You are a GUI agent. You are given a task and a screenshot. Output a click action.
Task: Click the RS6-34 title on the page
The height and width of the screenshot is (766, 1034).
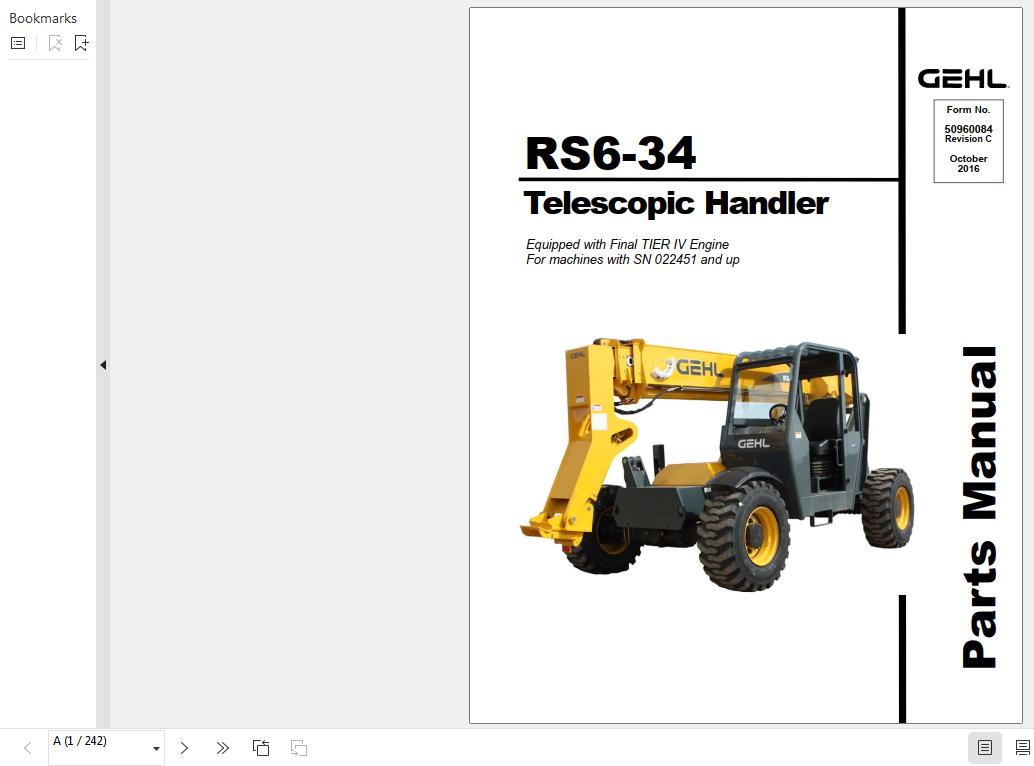(610, 153)
